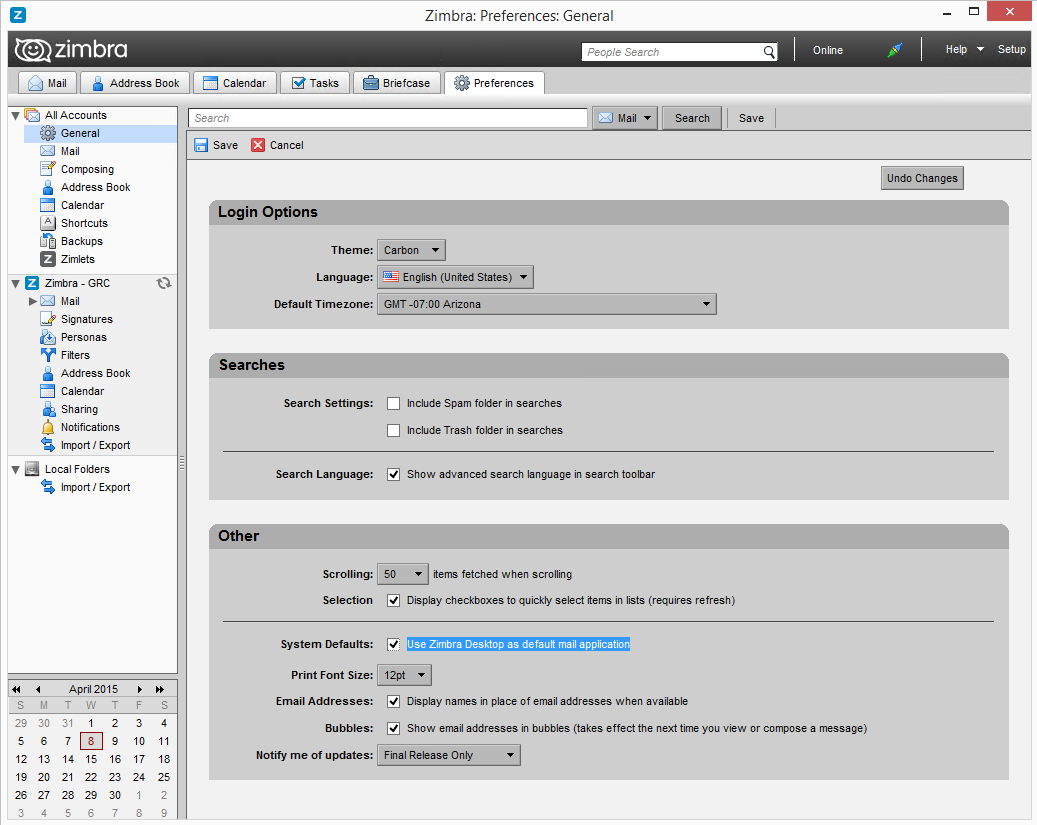
Task: Toggle Show email addresses in bubbles checkbox
Action: [x=394, y=728]
